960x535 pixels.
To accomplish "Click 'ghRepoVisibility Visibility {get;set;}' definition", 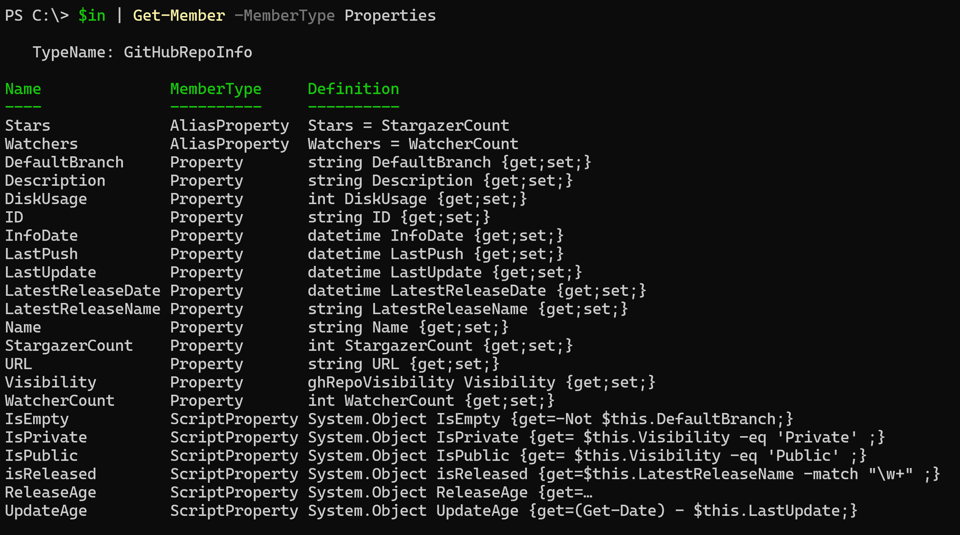I will click(x=482, y=383).
